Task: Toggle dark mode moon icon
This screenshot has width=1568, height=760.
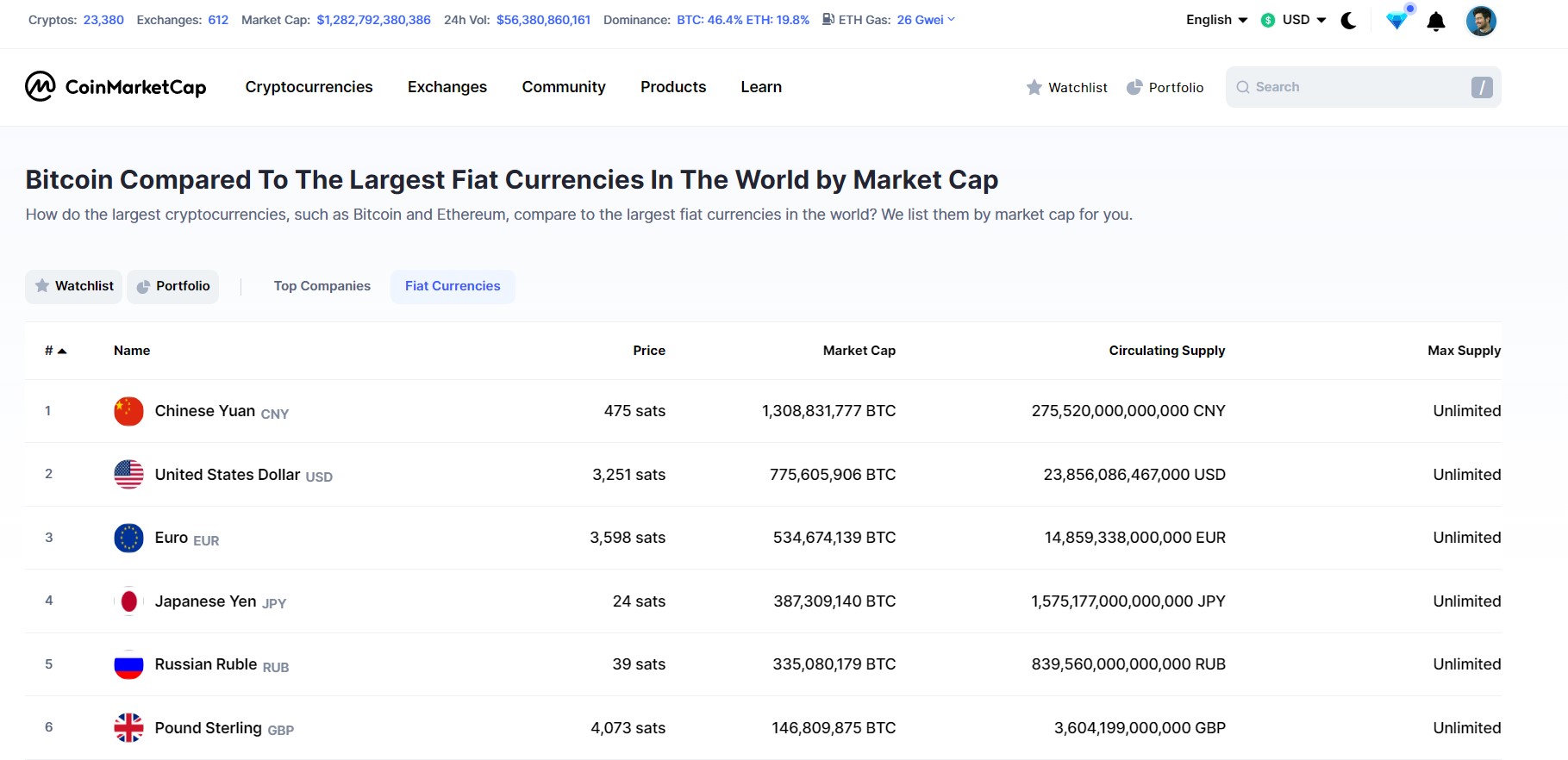Action: coord(1349,21)
